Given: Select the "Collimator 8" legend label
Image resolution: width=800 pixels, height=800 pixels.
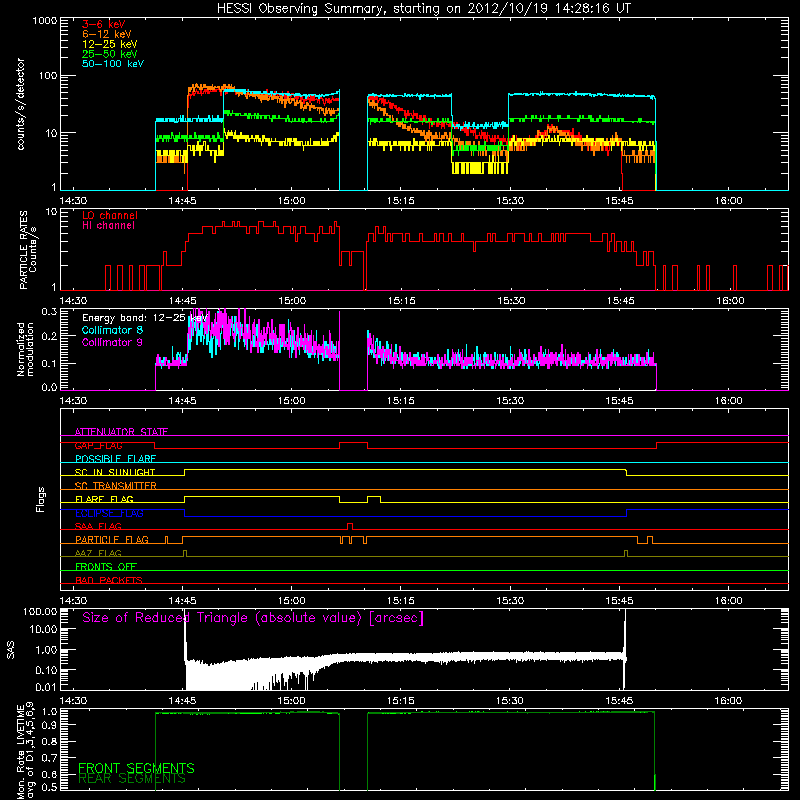Looking at the screenshot, I should pos(112,330).
